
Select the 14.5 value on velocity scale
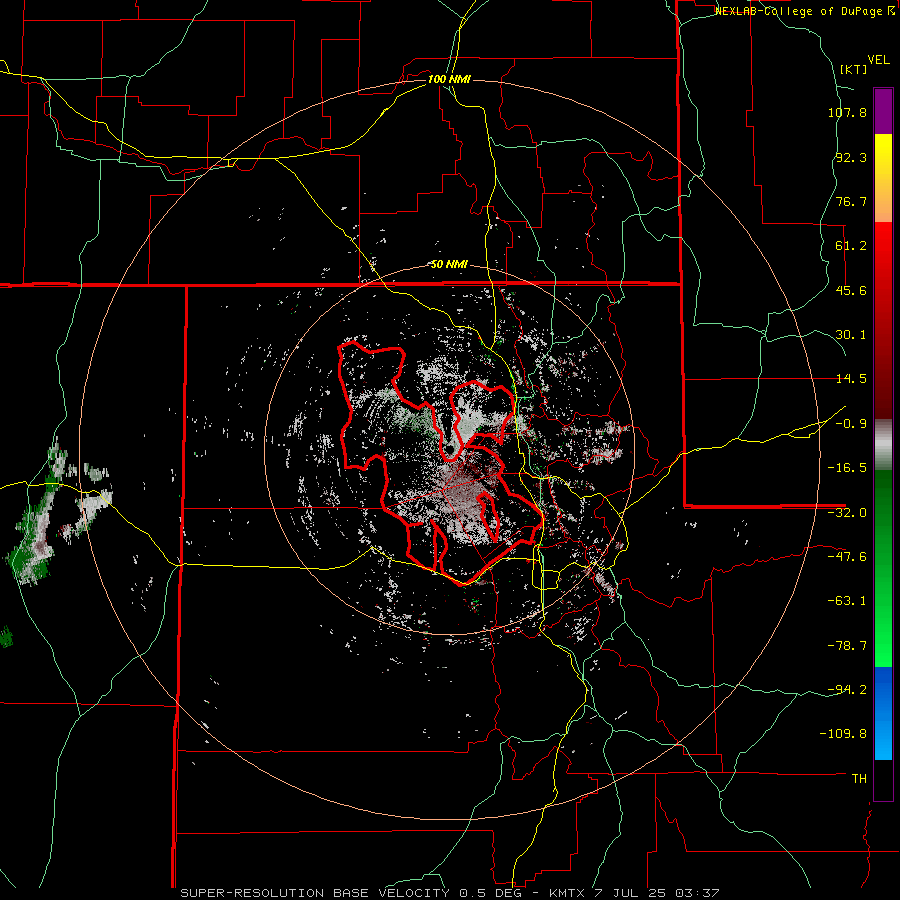pos(851,379)
